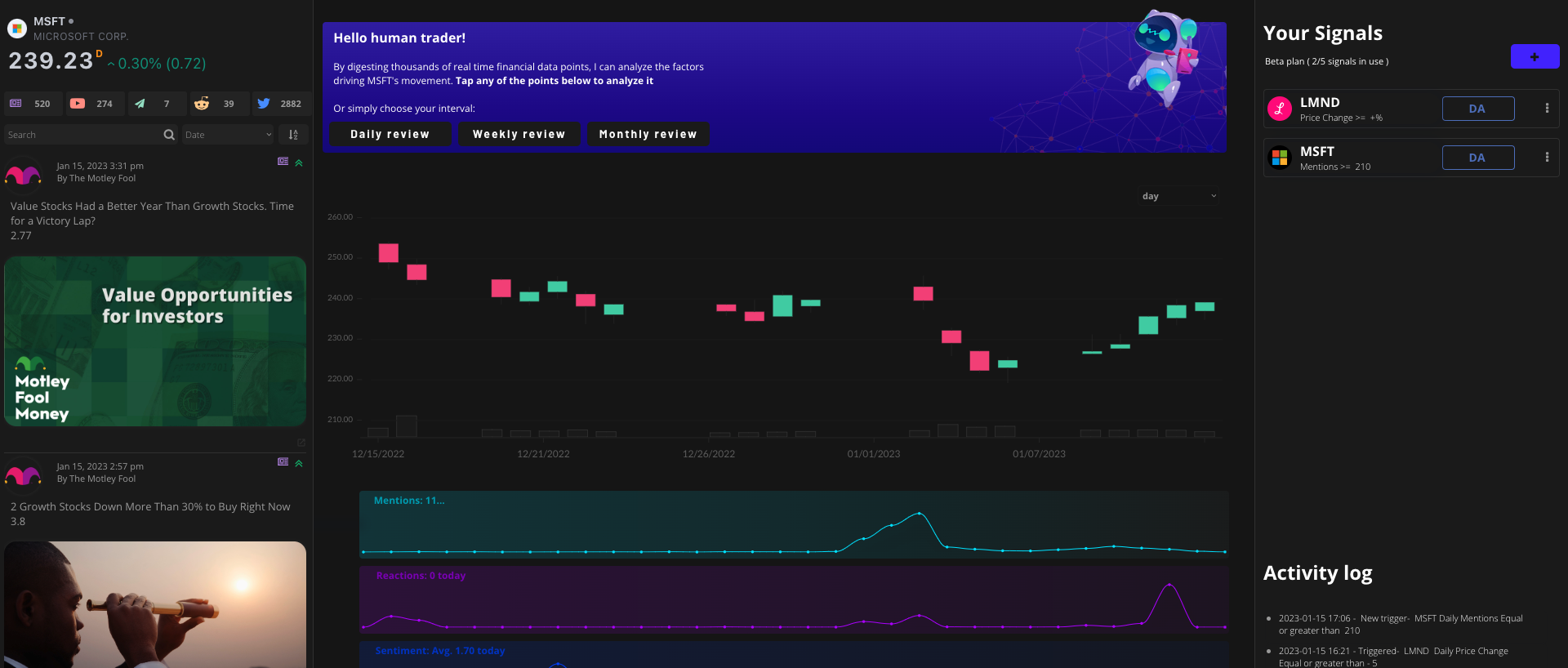1568x668 pixels.
Task: Click the magnifier search icon
Action: [x=169, y=135]
